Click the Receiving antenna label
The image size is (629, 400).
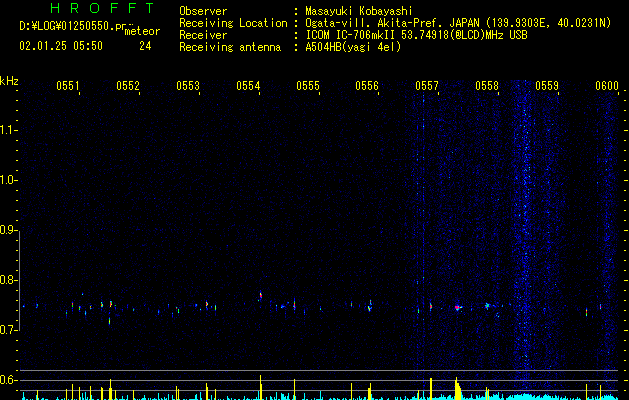230,47
